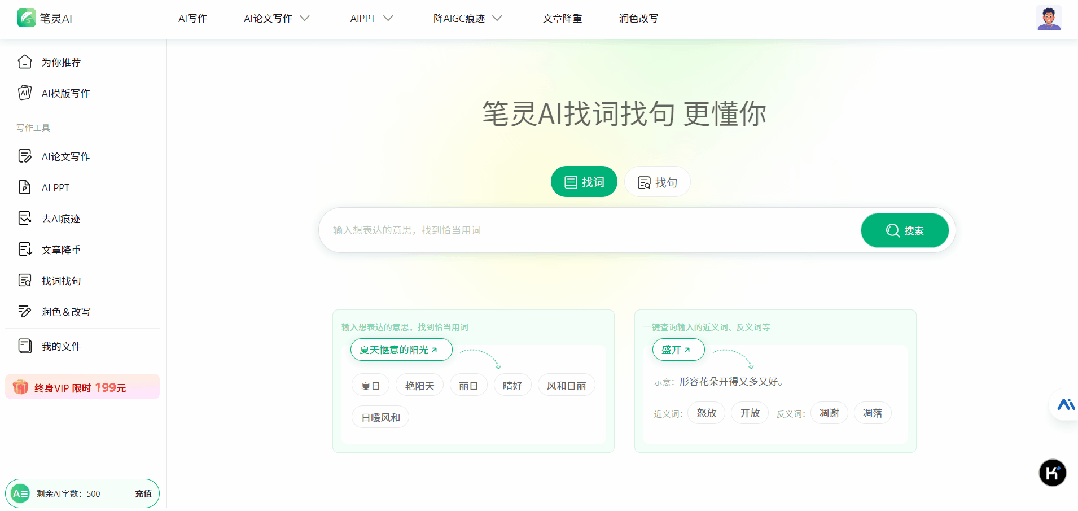Screen dimensions: 1078x511
Task: Select the 艳阳天 word chip
Action: coord(419,386)
